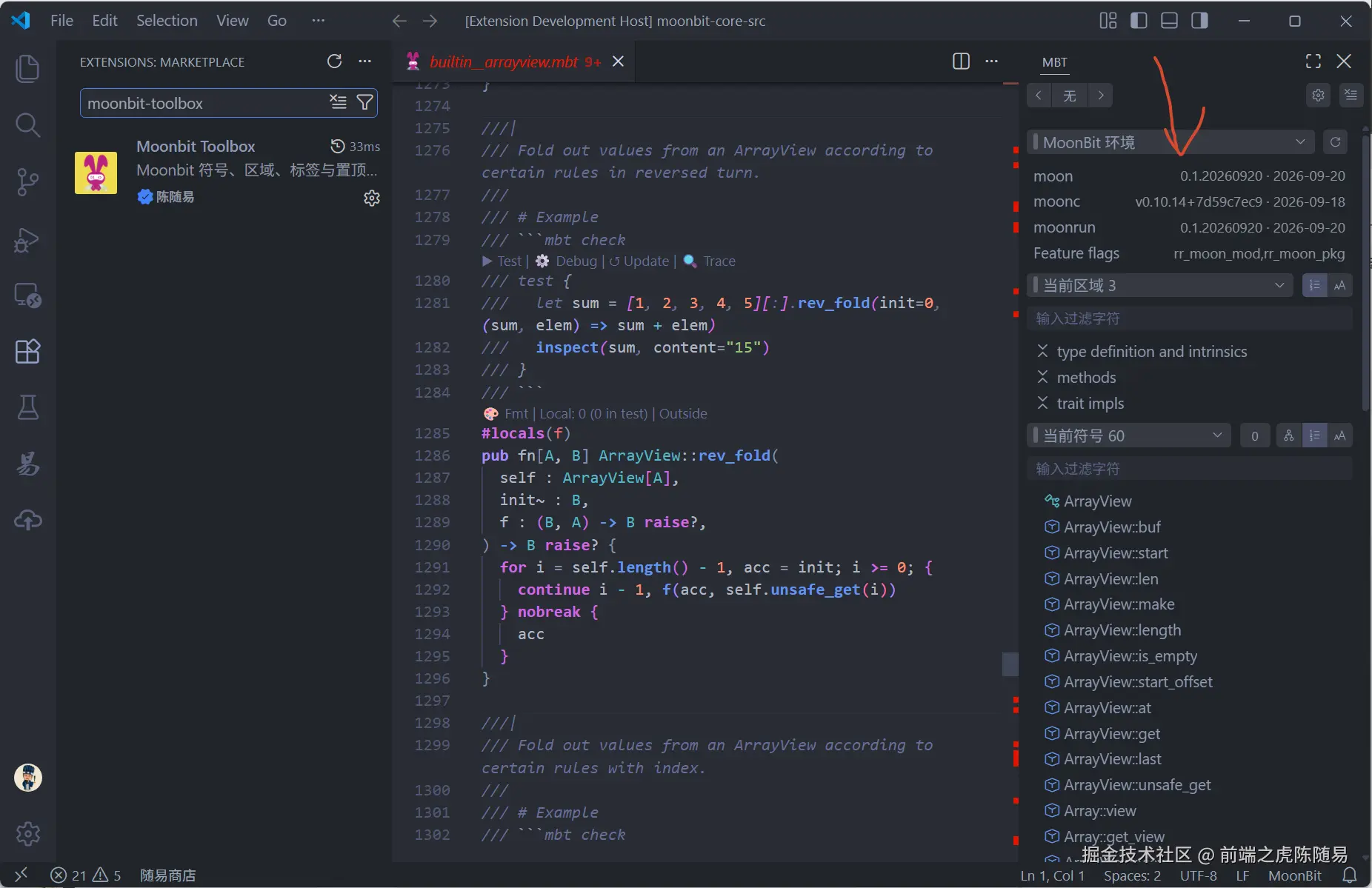Image resolution: width=1372 pixels, height=888 pixels.
Task: Open MBT panel settings gear
Action: click(x=1318, y=95)
